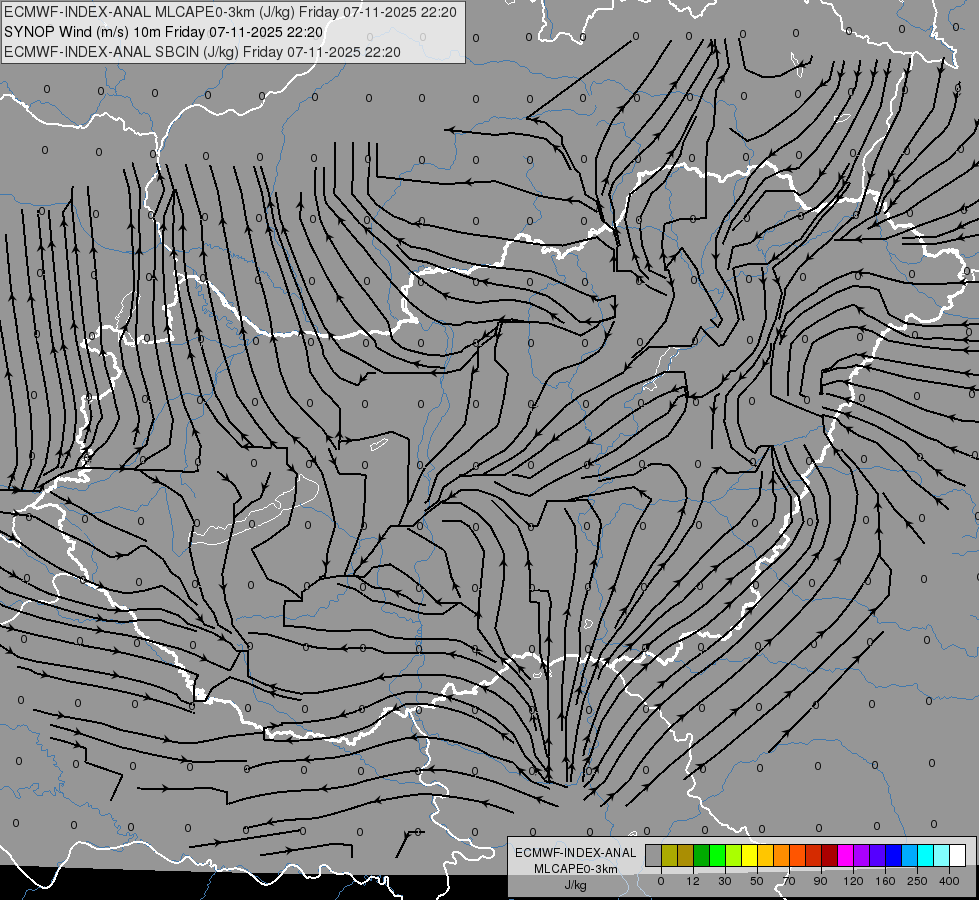Click the SBCIN header line
Screen dimensions: 979x900
202,52
